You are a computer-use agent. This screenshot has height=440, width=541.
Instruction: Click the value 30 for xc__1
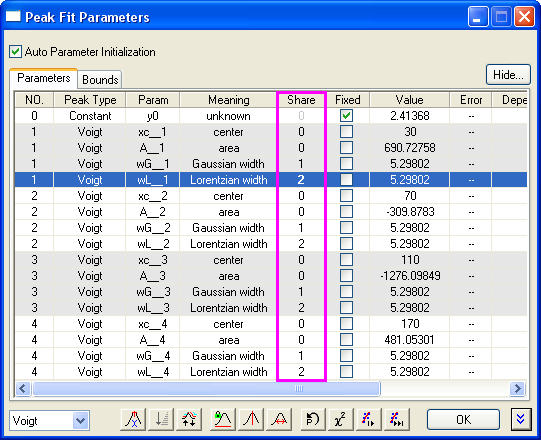(410, 131)
